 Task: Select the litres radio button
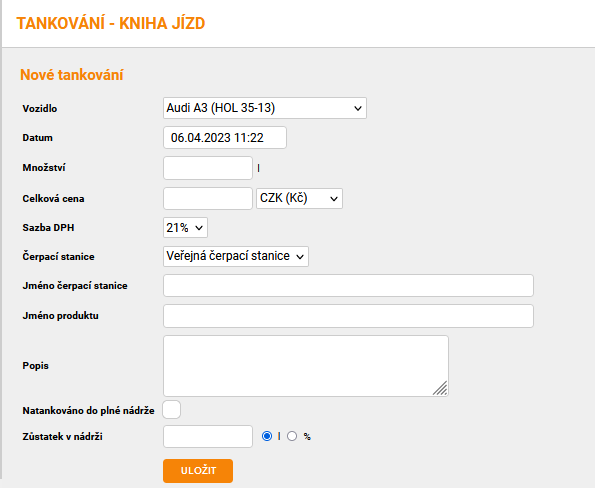coord(267,436)
